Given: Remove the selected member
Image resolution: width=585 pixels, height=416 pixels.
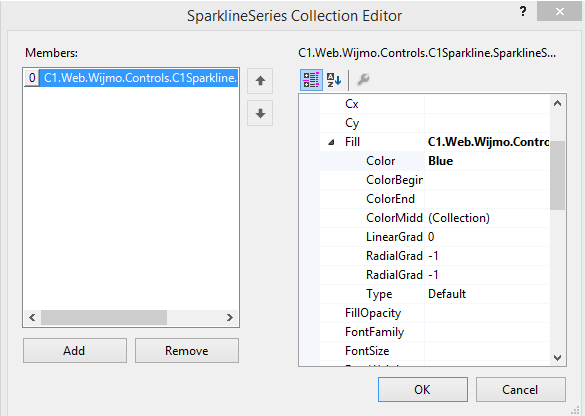Looking at the screenshot, I should click(x=187, y=351).
